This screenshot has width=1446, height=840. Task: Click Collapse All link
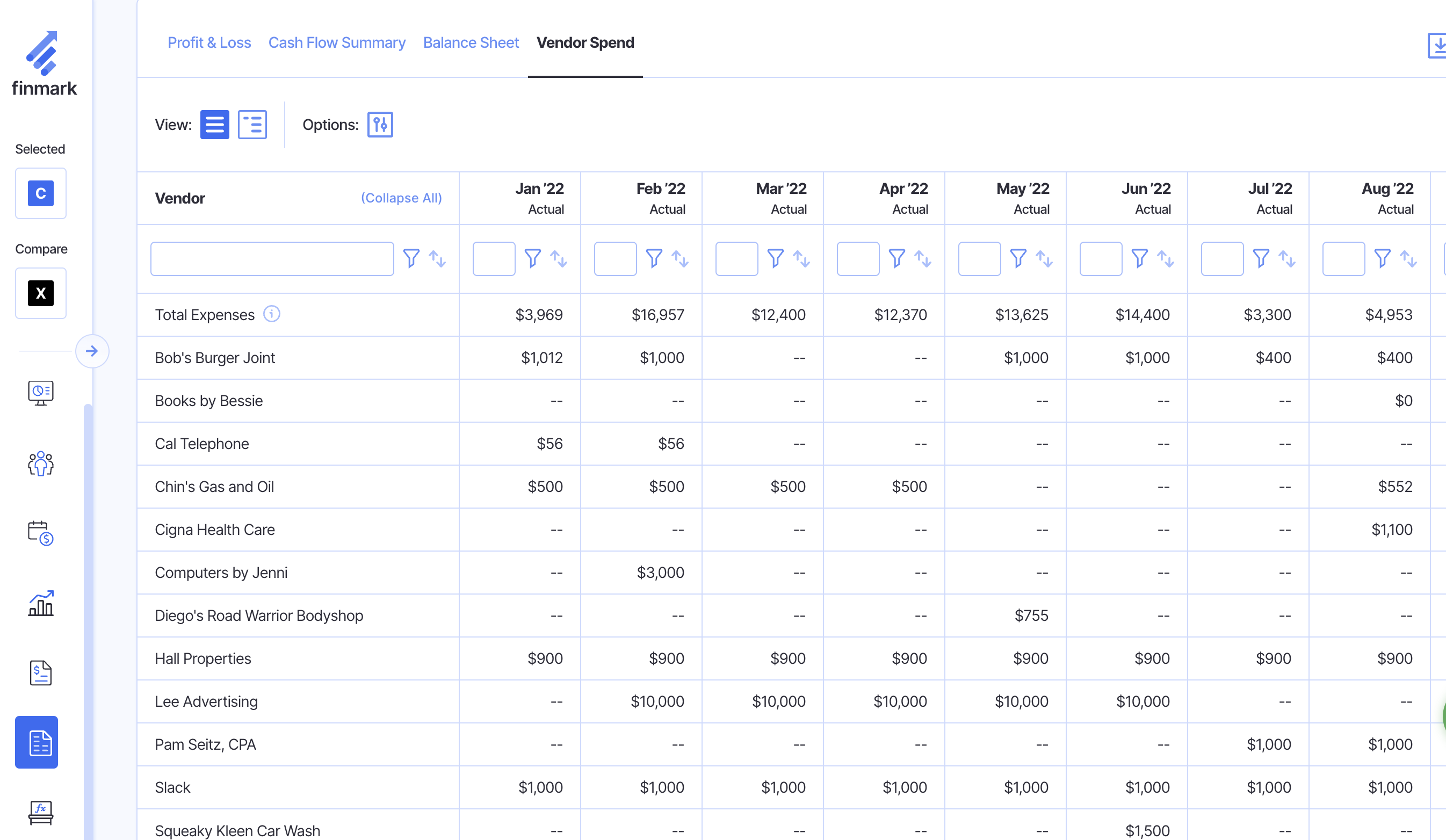401,198
